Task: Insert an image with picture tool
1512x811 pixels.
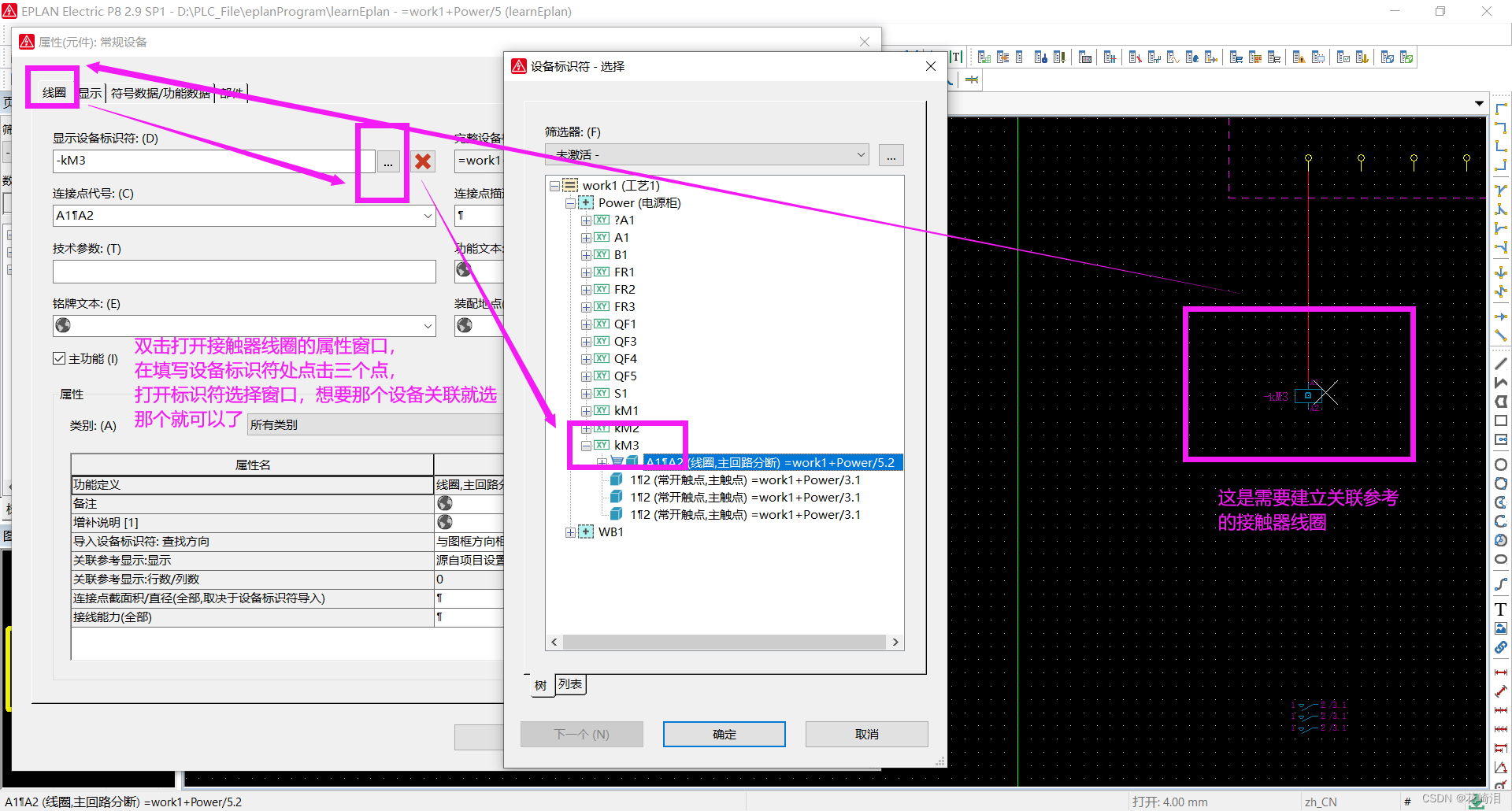Action: point(1501,628)
